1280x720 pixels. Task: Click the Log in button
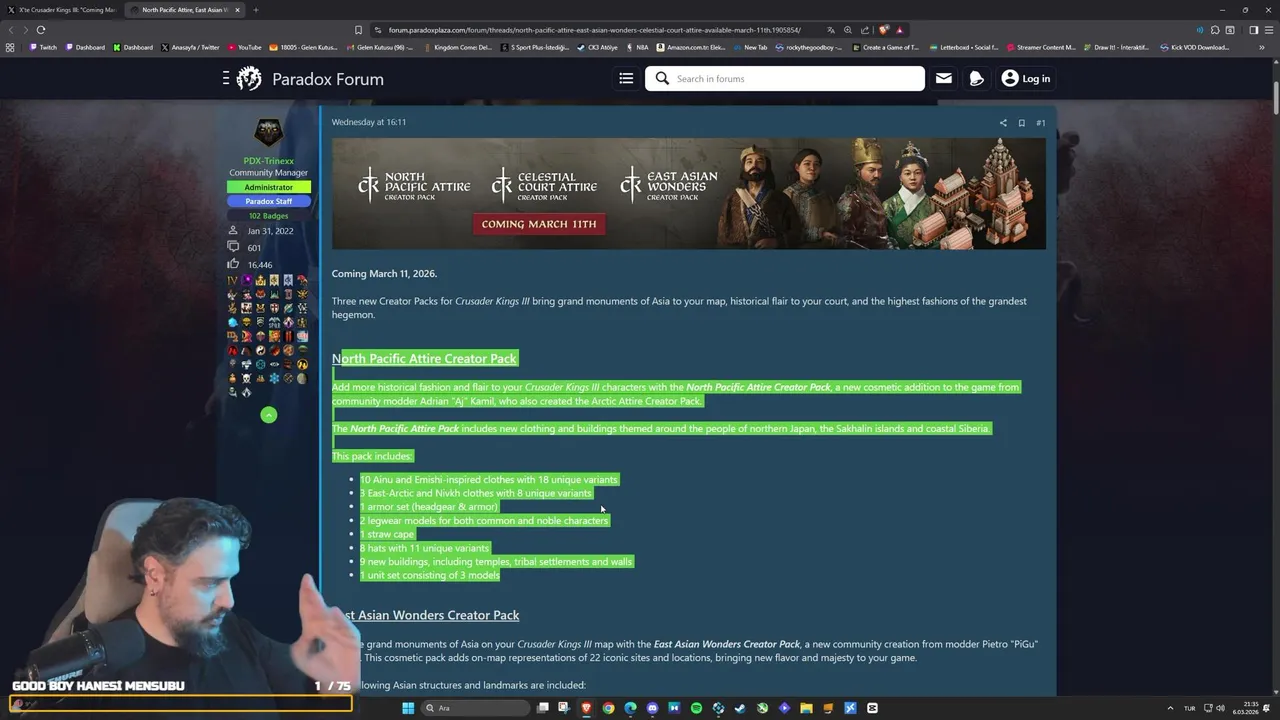(x=1026, y=78)
